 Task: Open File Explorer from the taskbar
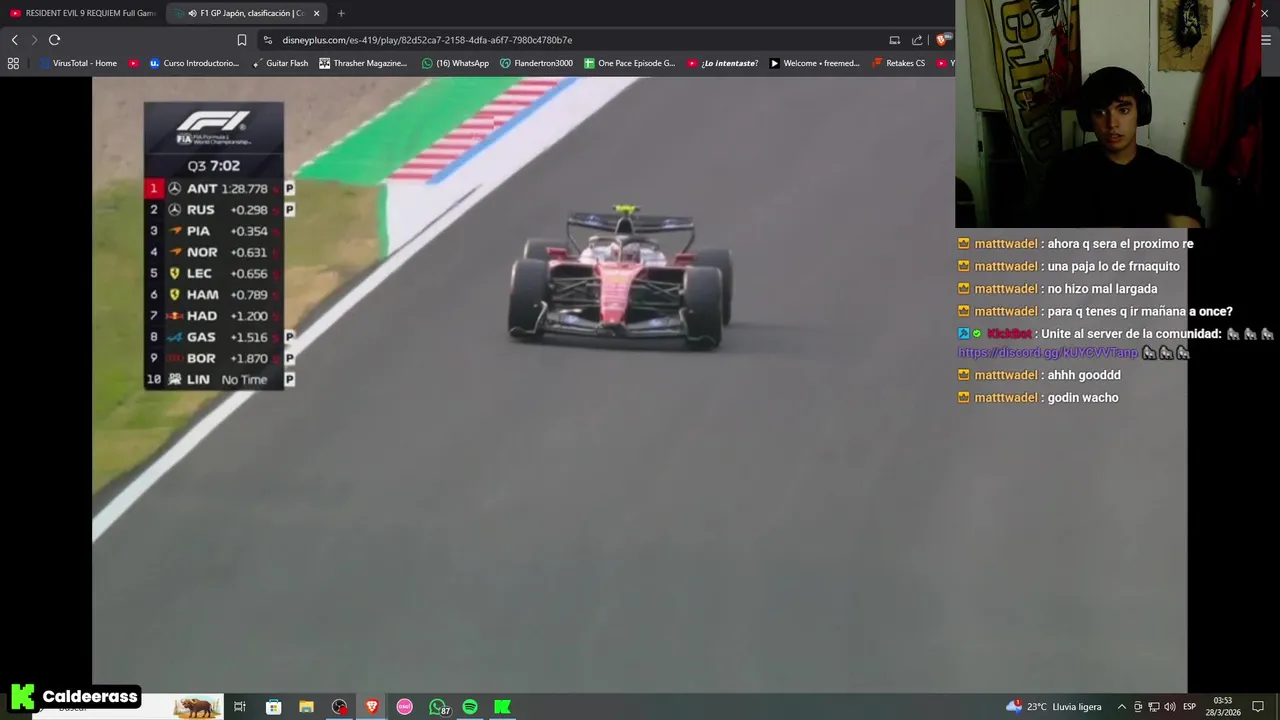pyautogui.click(x=306, y=707)
